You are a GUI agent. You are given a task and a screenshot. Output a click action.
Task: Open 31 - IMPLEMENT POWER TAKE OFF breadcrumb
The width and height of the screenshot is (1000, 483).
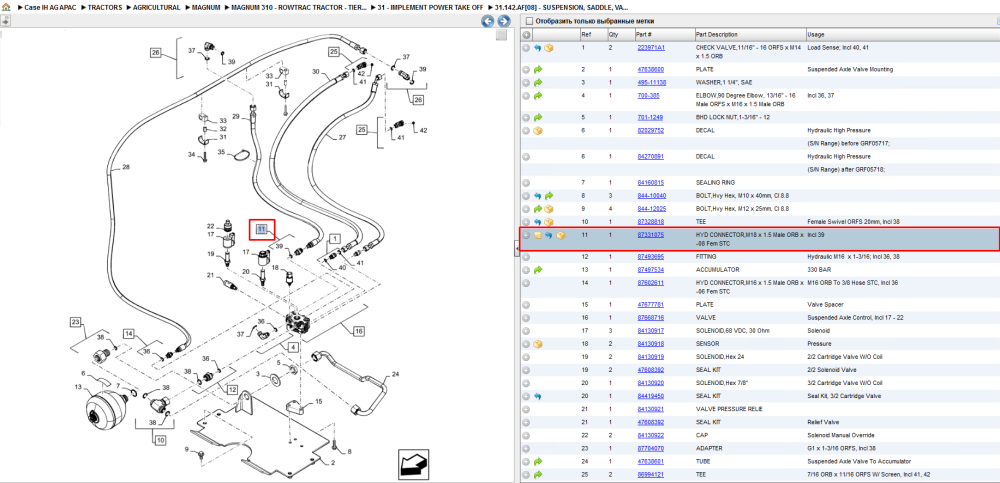coord(430,8)
